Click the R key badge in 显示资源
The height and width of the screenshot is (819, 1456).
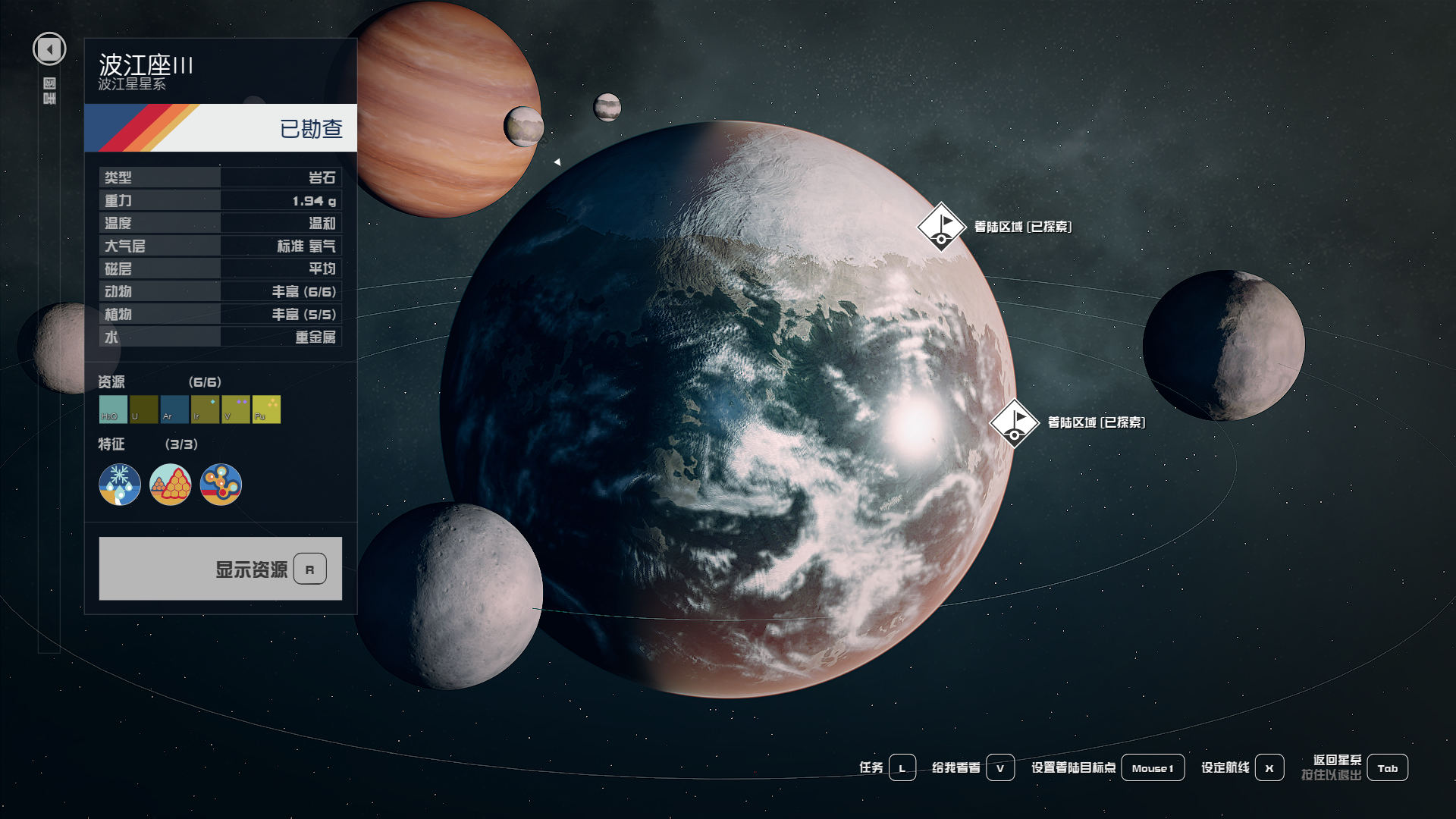[310, 569]
